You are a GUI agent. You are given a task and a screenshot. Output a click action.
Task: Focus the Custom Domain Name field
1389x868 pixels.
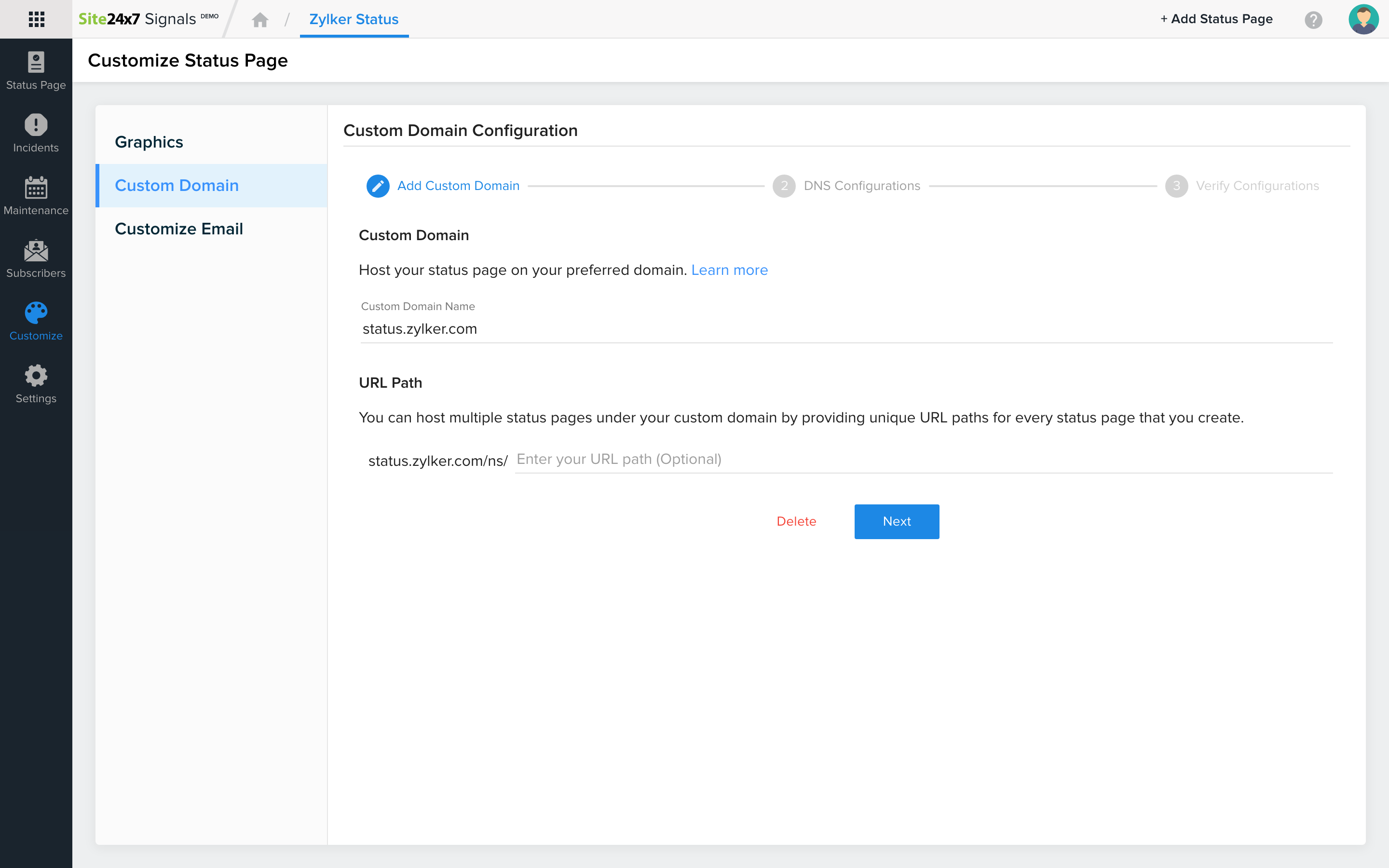[846, 329]
